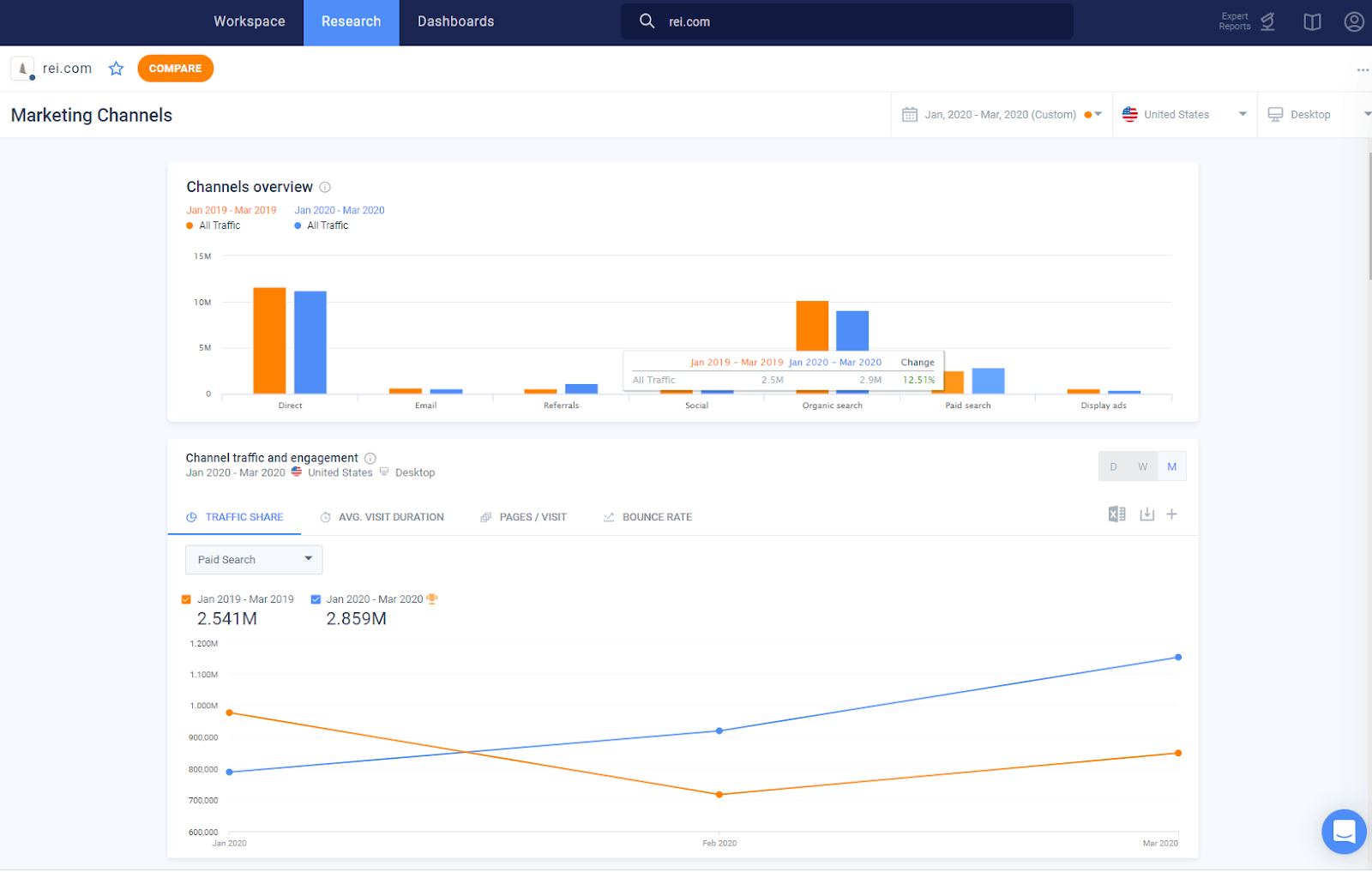The width and height of the screenshot is (1372, 872).
Task: Open the three-dot more options menu
Action: click(1363, 69)
